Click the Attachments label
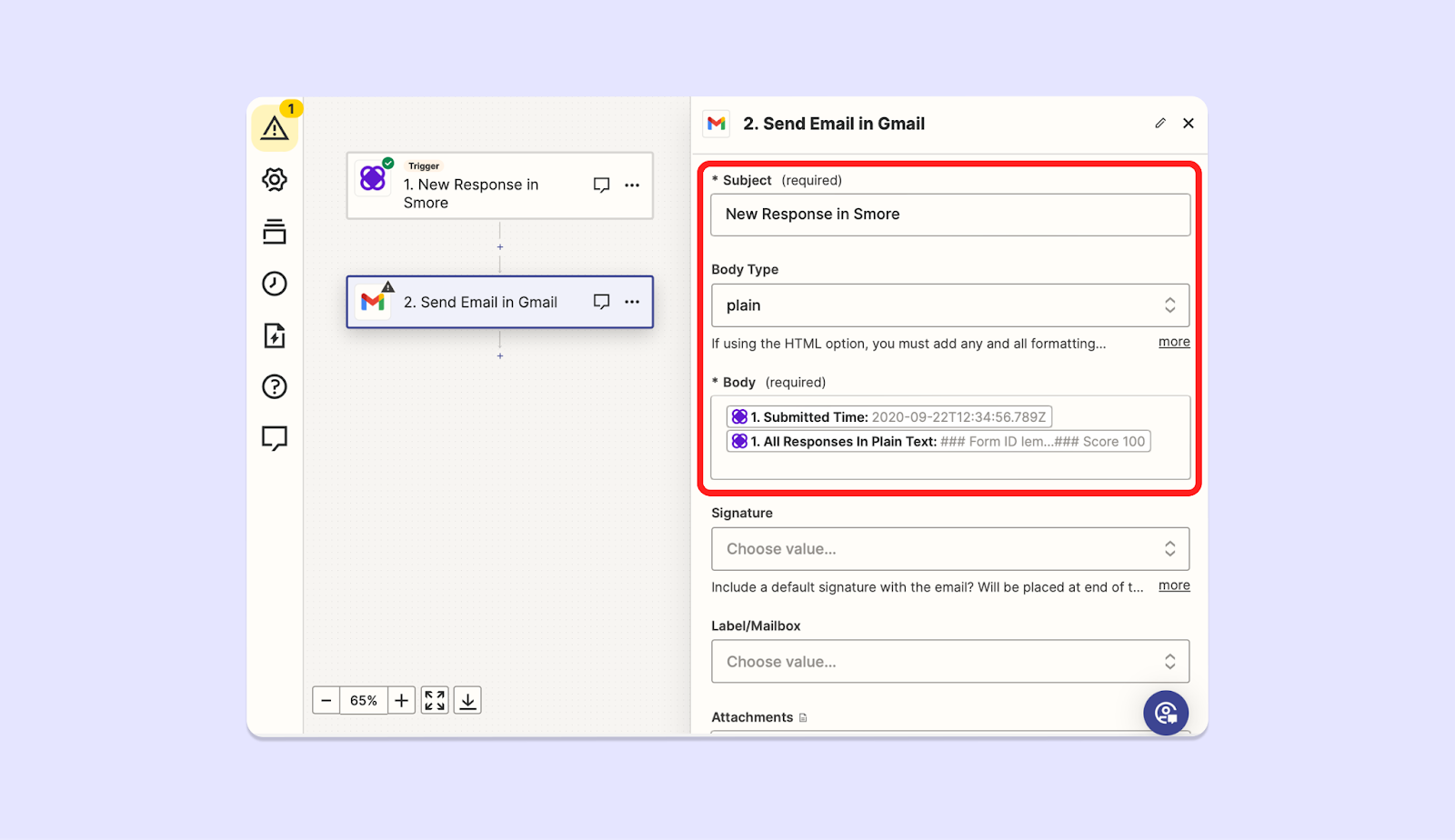Screen dimensions: 1455x840 tap(752, 717)
